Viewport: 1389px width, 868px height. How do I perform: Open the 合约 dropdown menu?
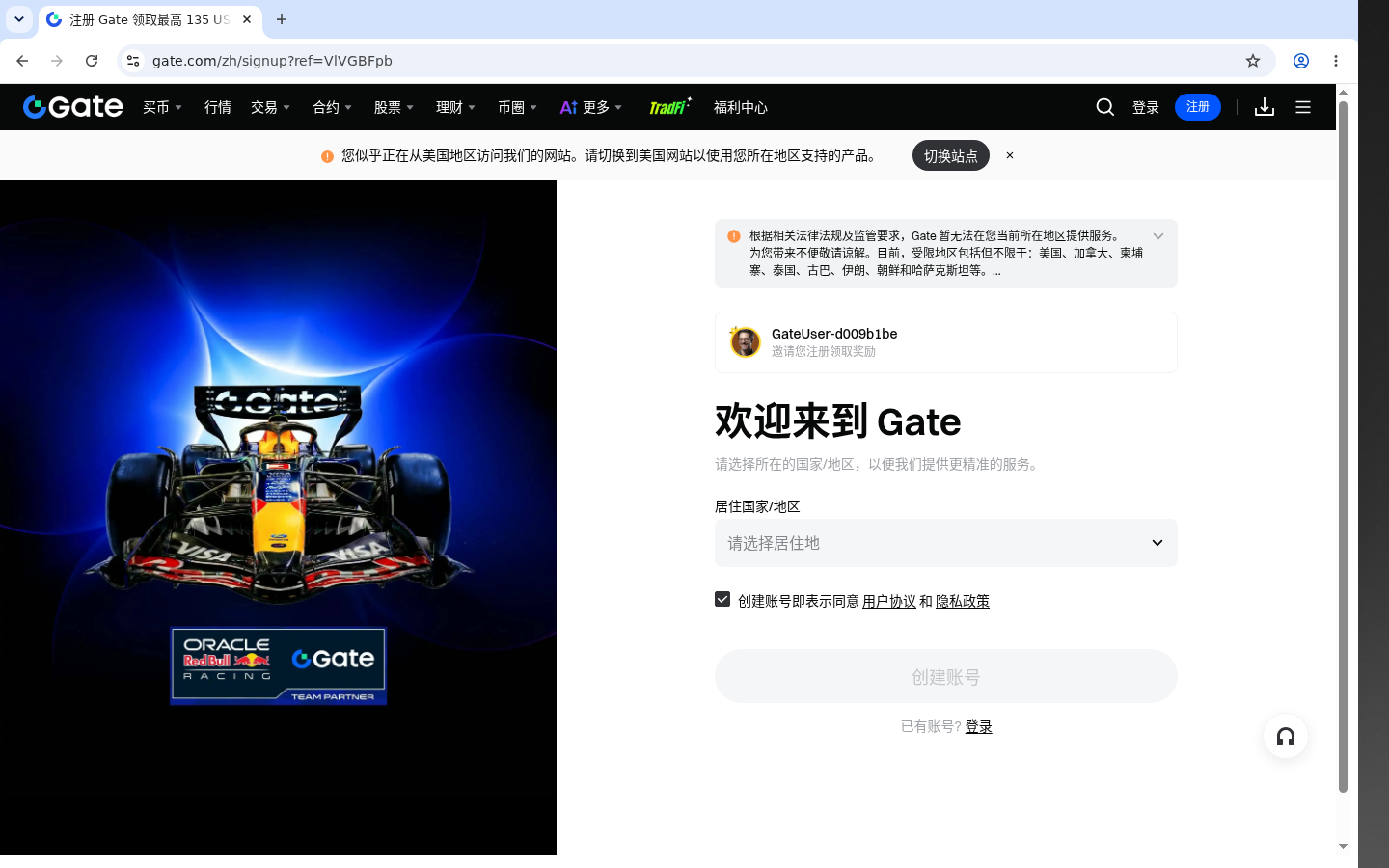coord(332,107)
